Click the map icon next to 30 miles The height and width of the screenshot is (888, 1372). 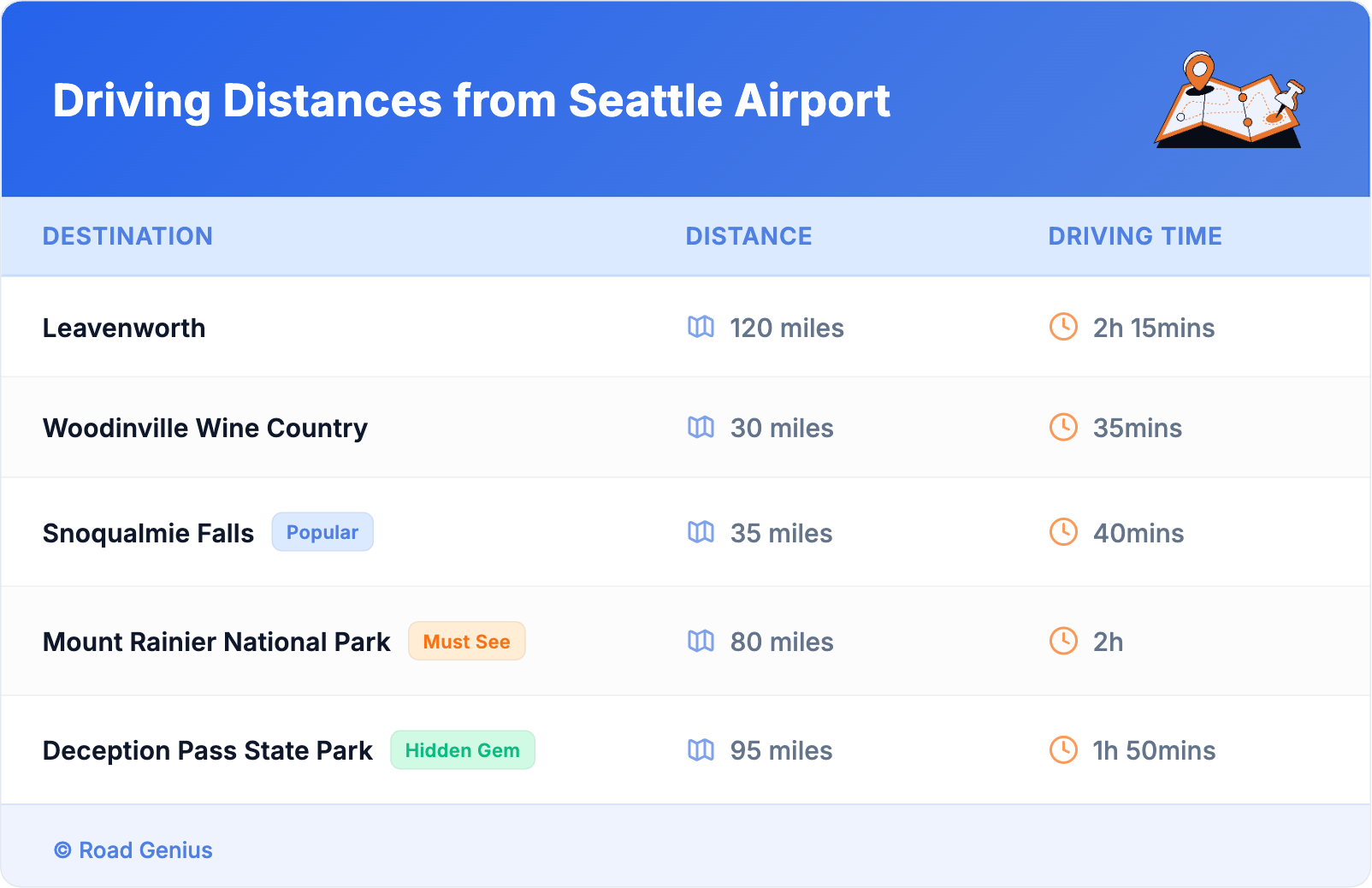point(701,427)
